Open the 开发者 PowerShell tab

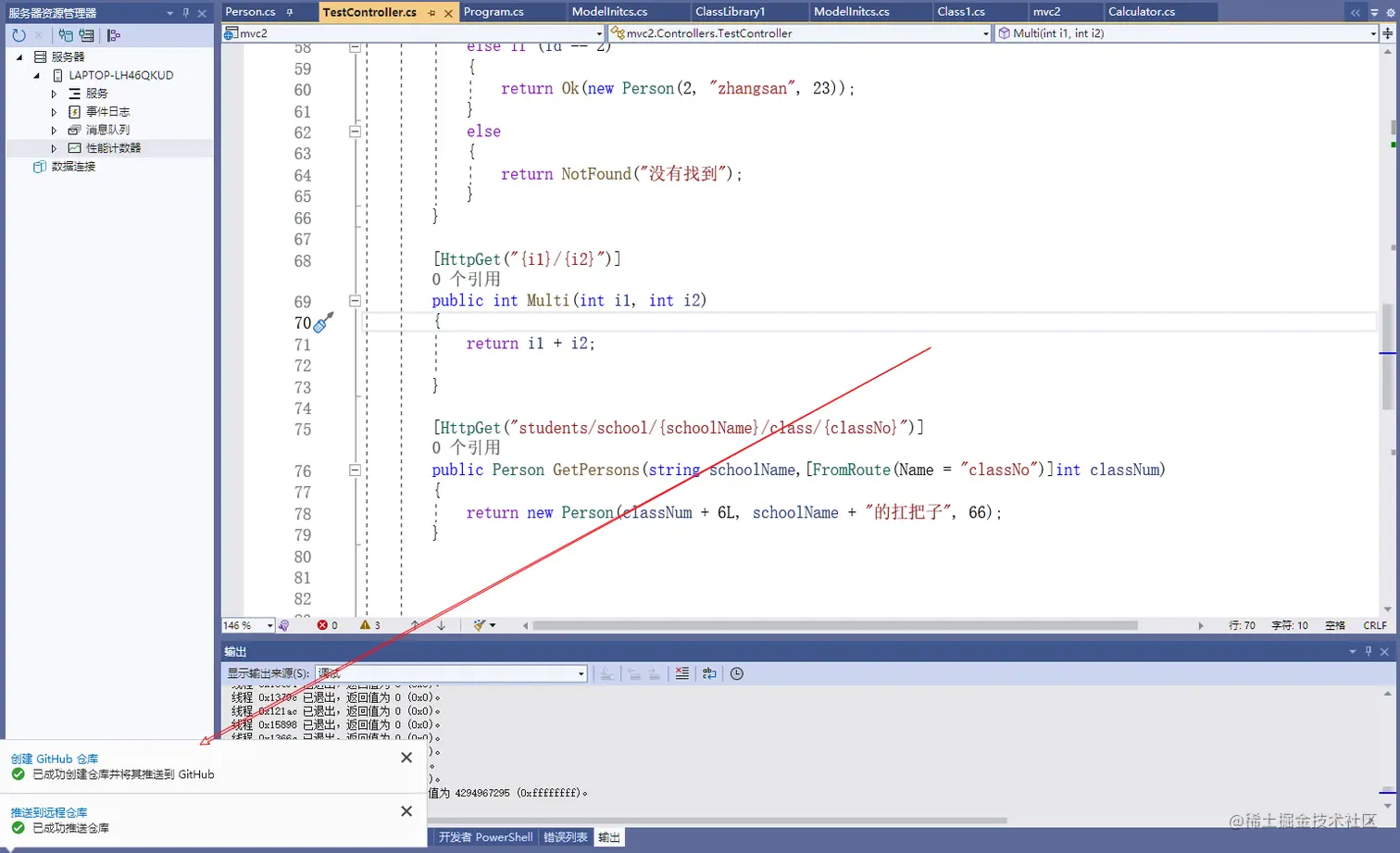tap(485, 837)
